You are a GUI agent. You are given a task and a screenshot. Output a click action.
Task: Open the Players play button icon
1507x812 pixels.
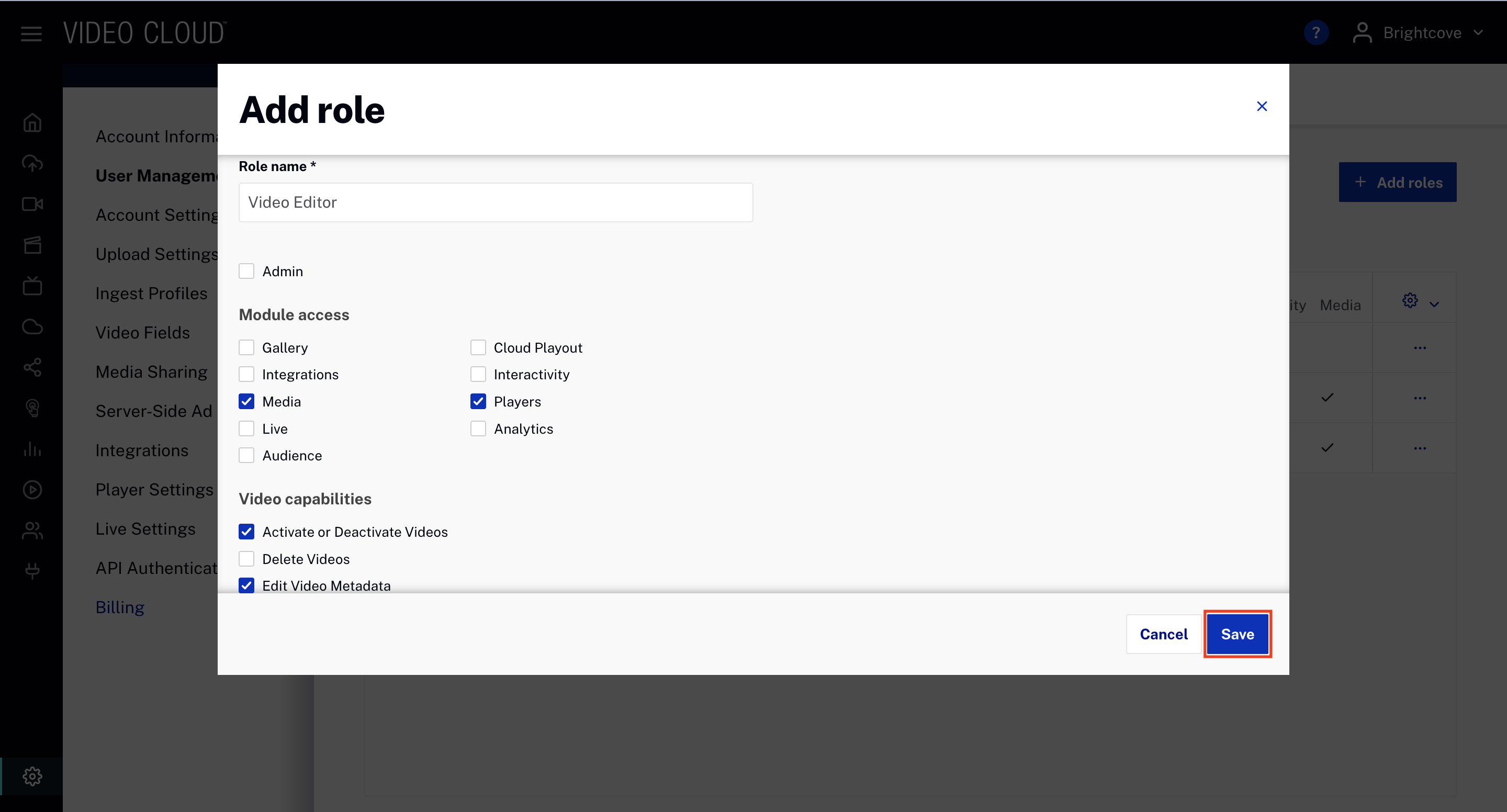(32, 490)
